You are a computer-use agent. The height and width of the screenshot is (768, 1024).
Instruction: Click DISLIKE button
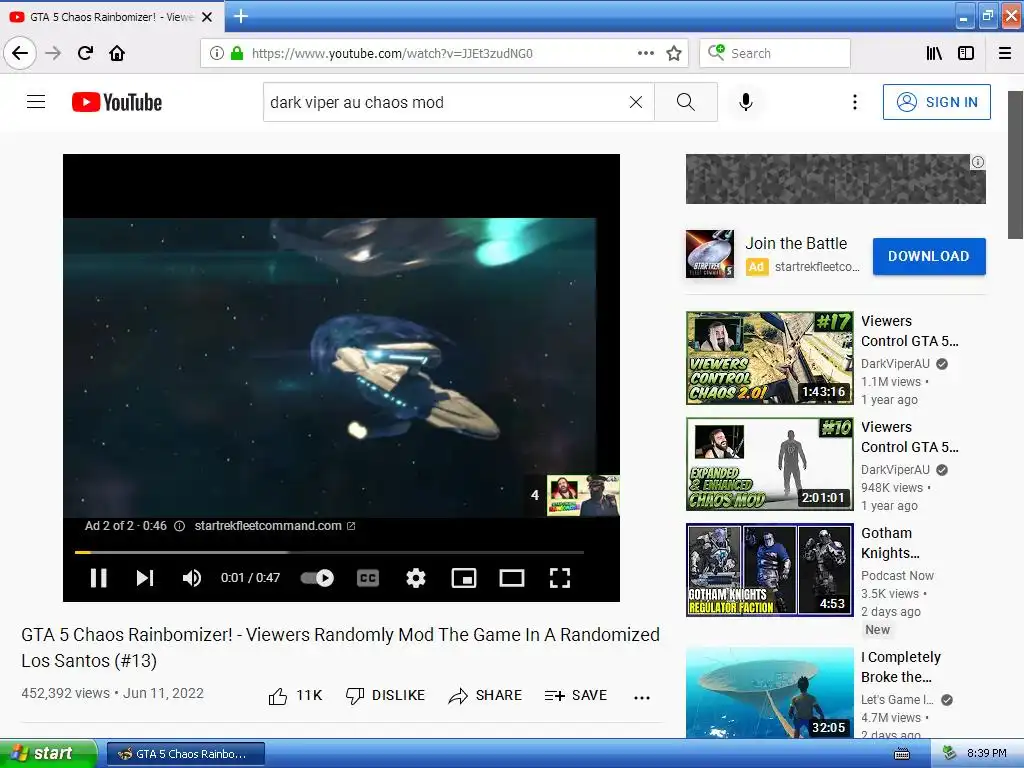pos(385,696)
